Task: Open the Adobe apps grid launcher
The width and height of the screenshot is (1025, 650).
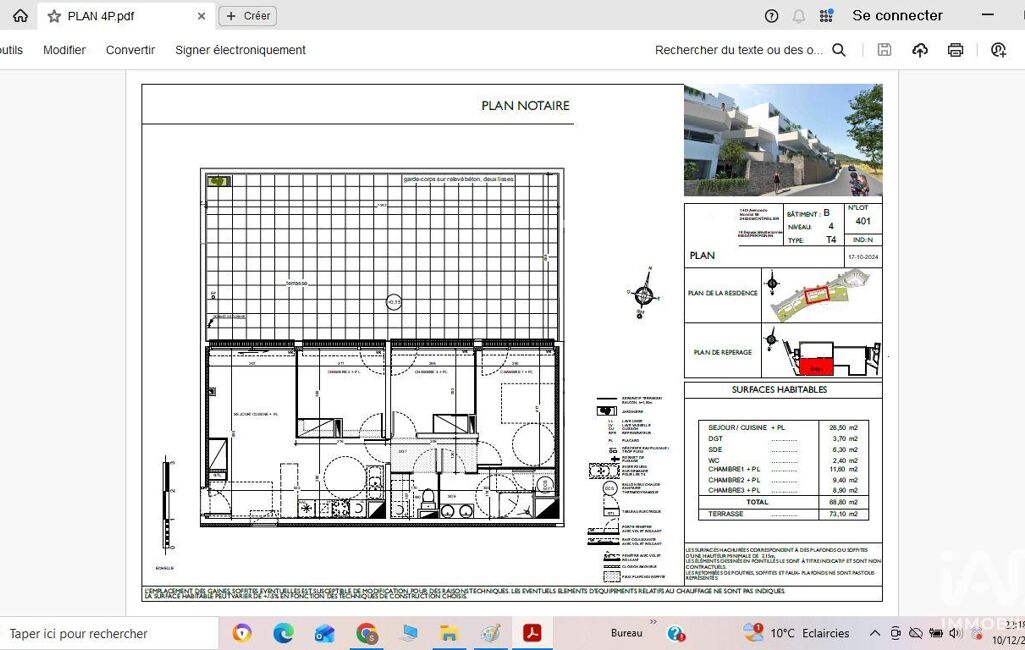Action: coord(826,16)
